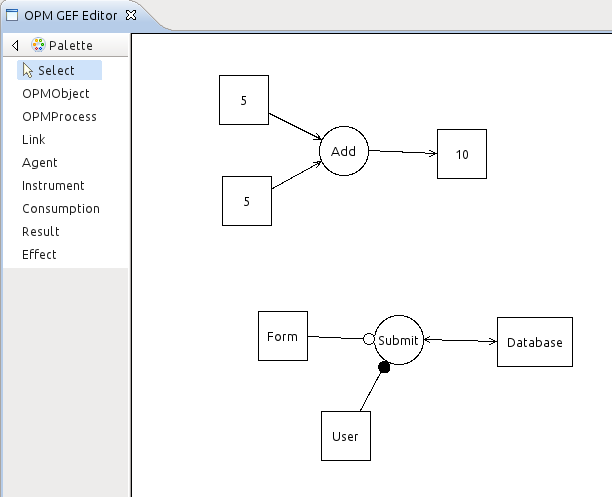Select the User object box
Viewport: 612px width, 497px height.
[346, 436]
